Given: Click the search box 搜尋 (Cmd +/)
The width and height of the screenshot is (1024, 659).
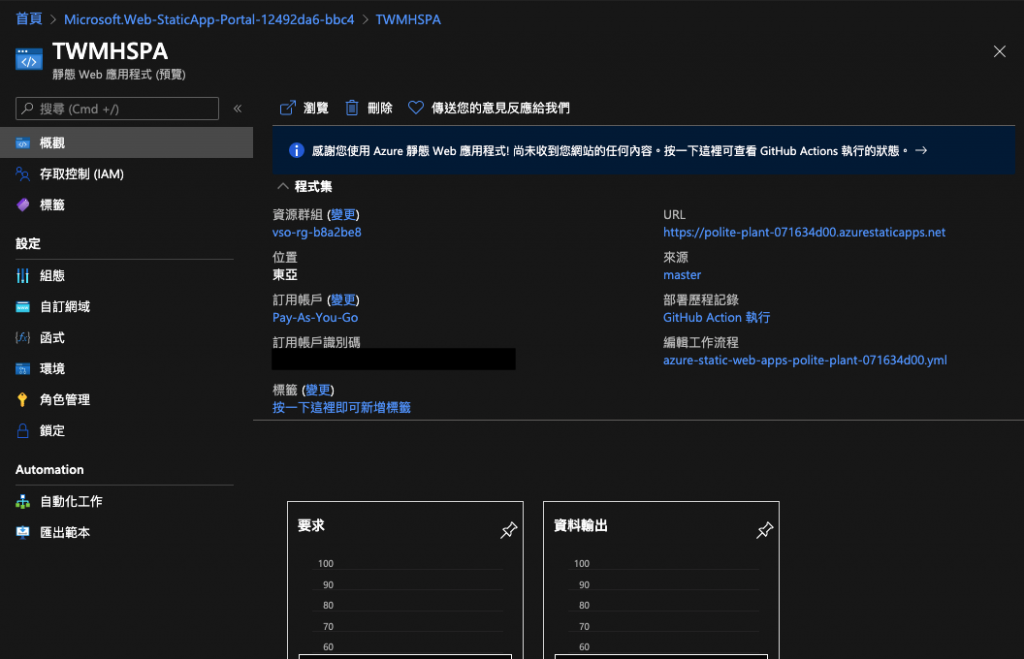Looking at the screenshot, I should pos(117,108).
